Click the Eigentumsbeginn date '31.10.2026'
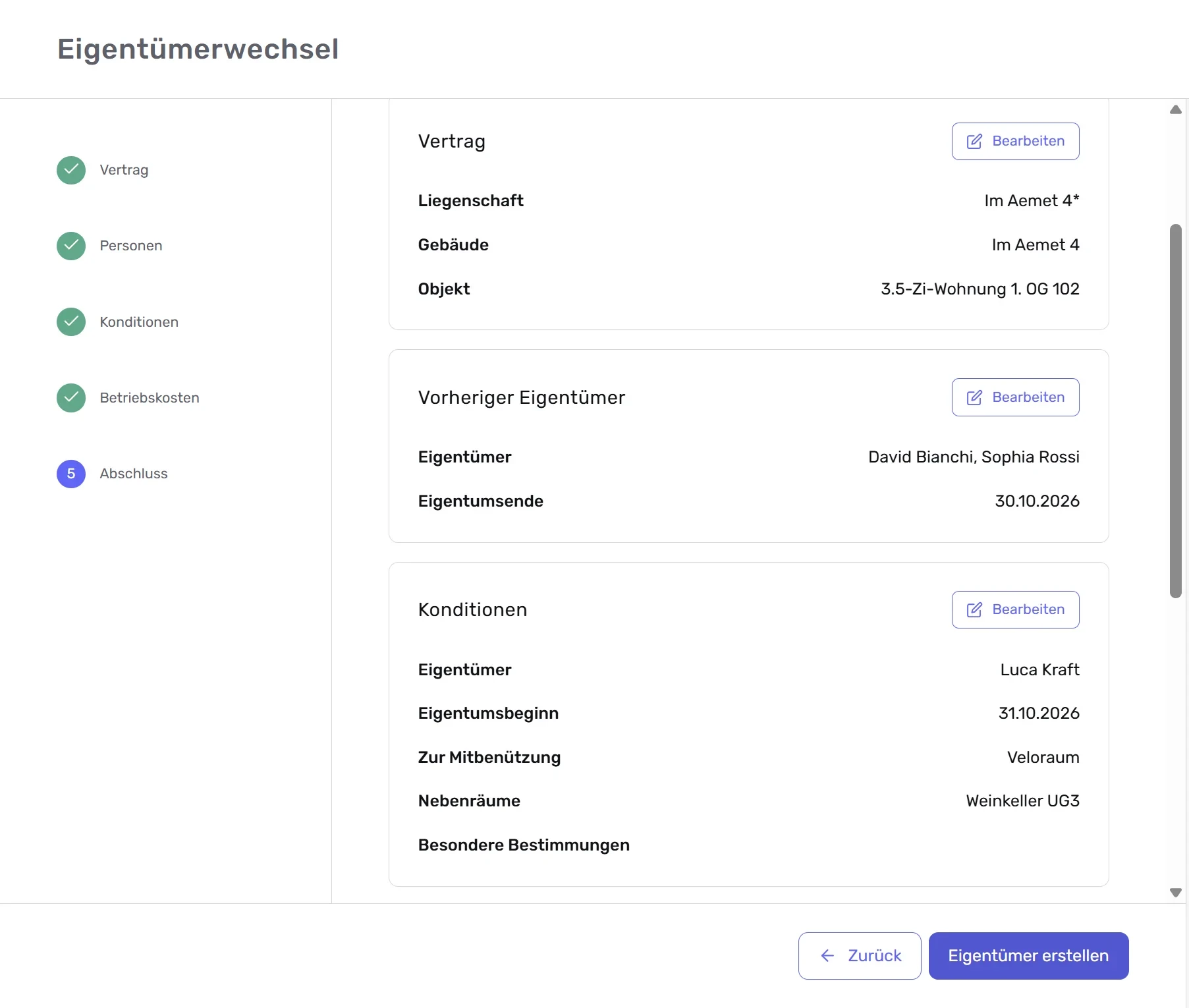Screen dimensions: 1189x1008 (1039, 714)
